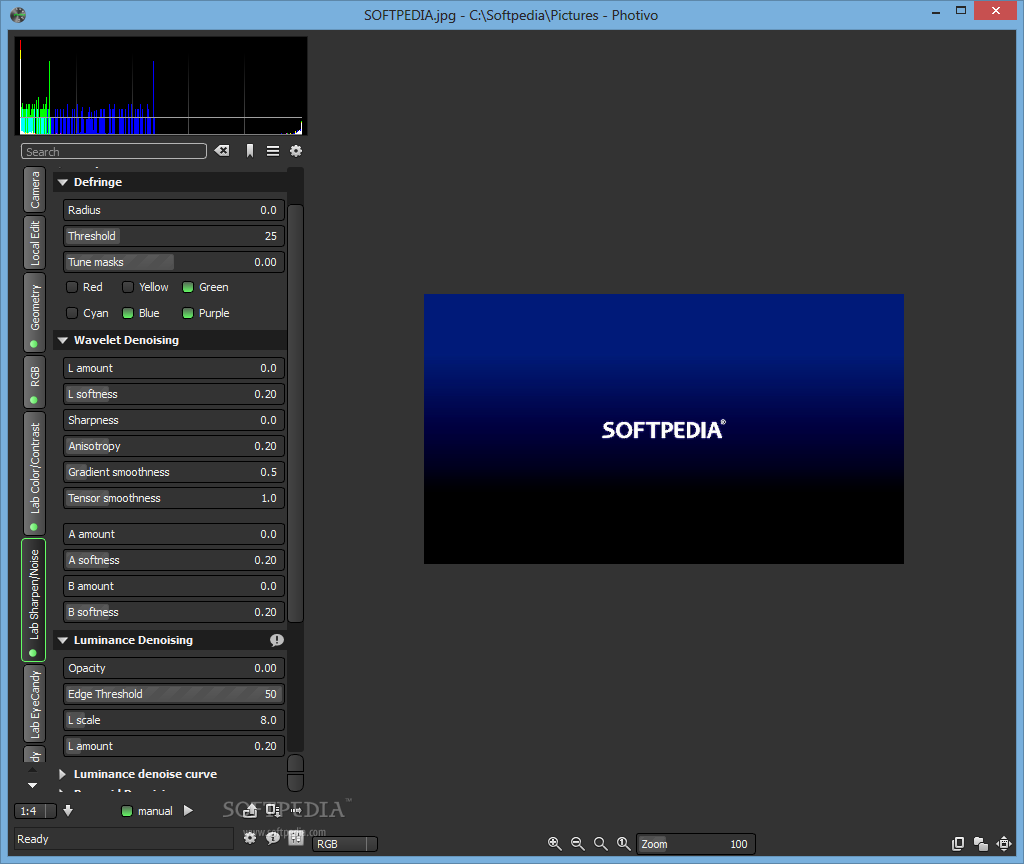Click the info speech bubble icon
The width and height of the screenshot is (1024, 864).
click(273, 838)
